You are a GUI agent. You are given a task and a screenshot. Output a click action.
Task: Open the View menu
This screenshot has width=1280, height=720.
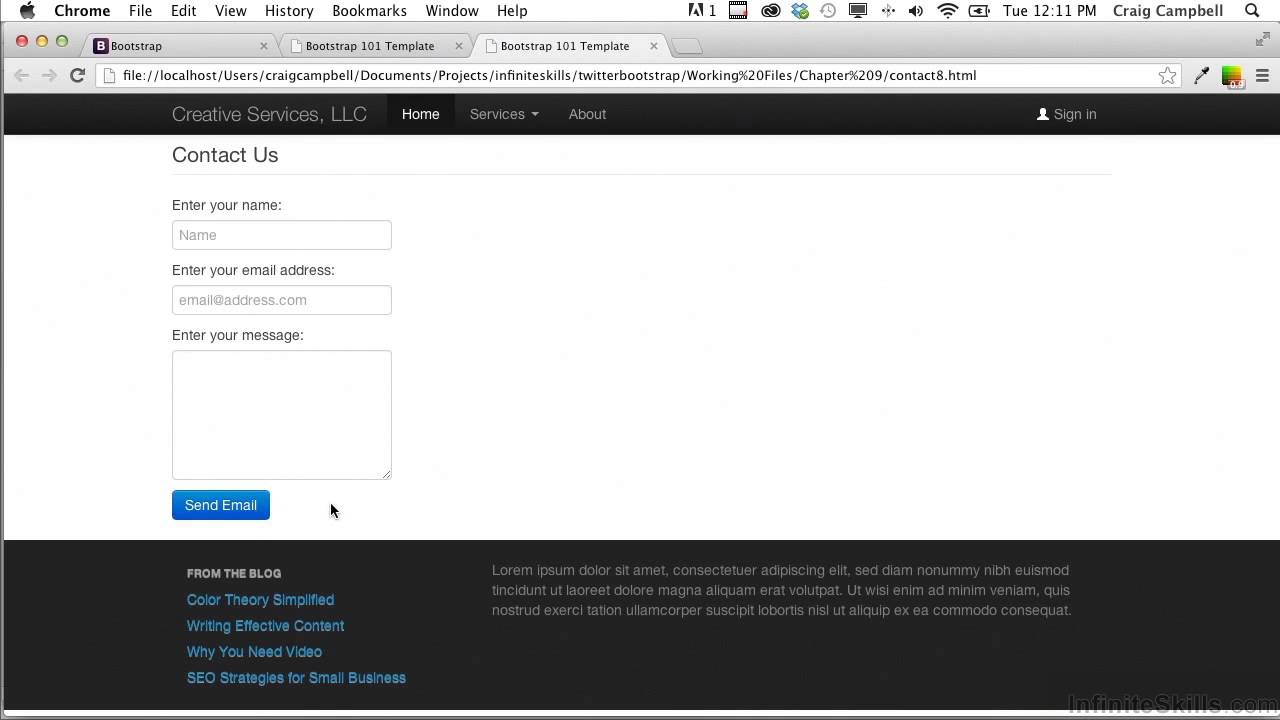(x=230, y=11)
